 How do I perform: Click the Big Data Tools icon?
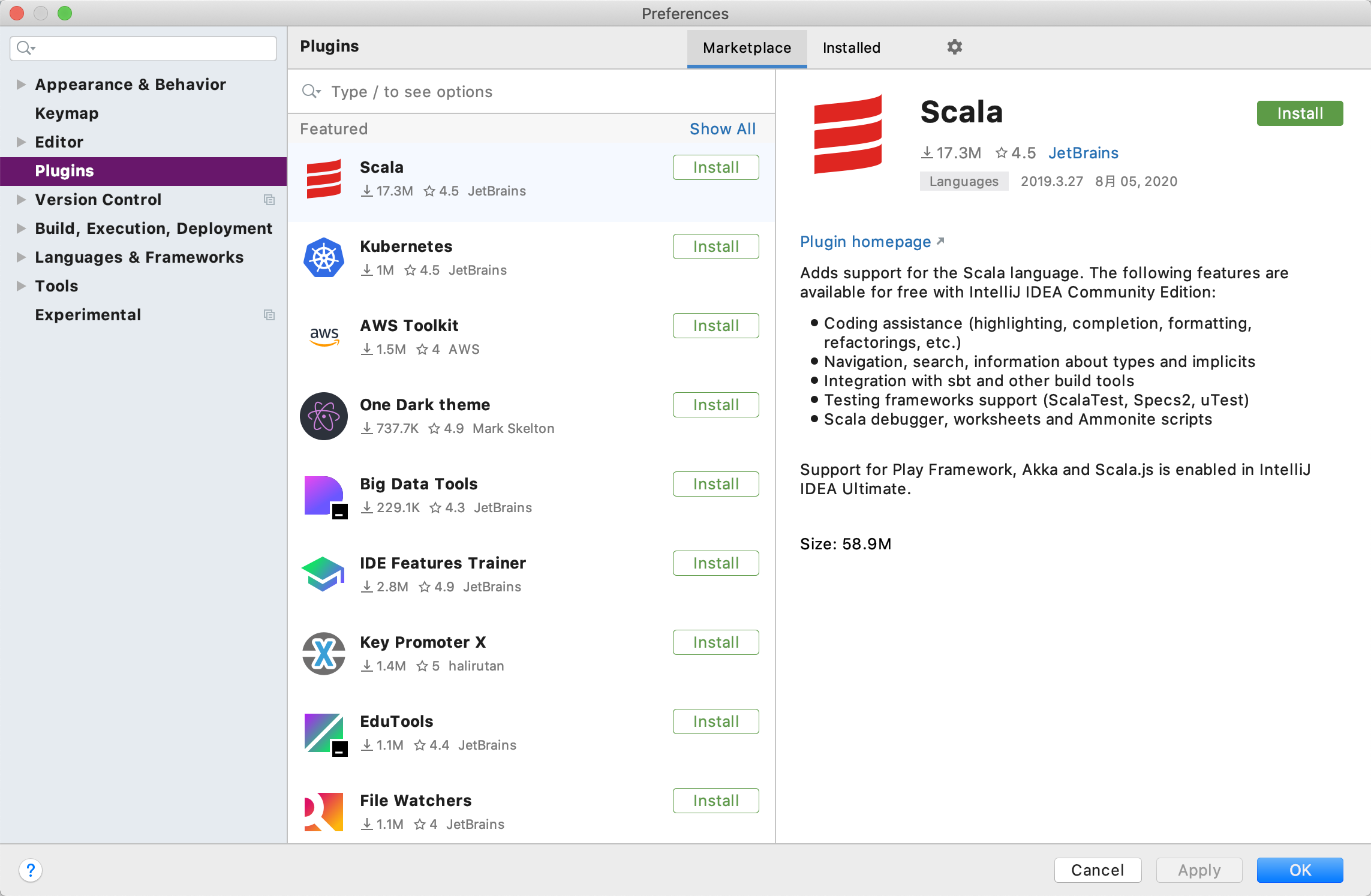pos(323,496)
